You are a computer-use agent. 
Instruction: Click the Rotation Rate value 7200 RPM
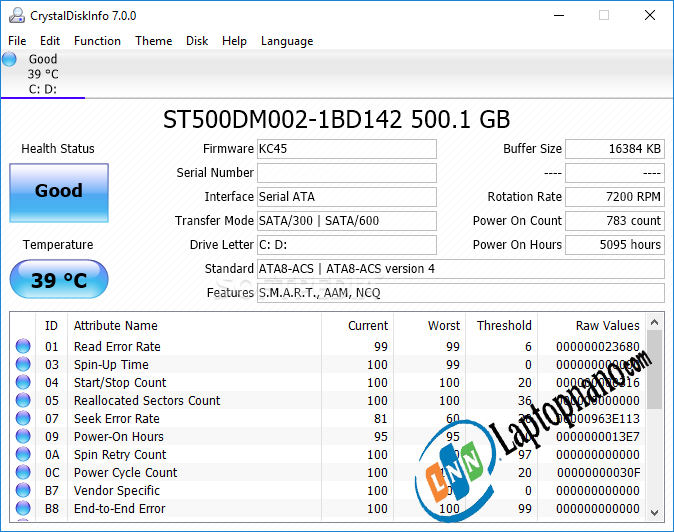pyautogui.click(x=615, y=197)
